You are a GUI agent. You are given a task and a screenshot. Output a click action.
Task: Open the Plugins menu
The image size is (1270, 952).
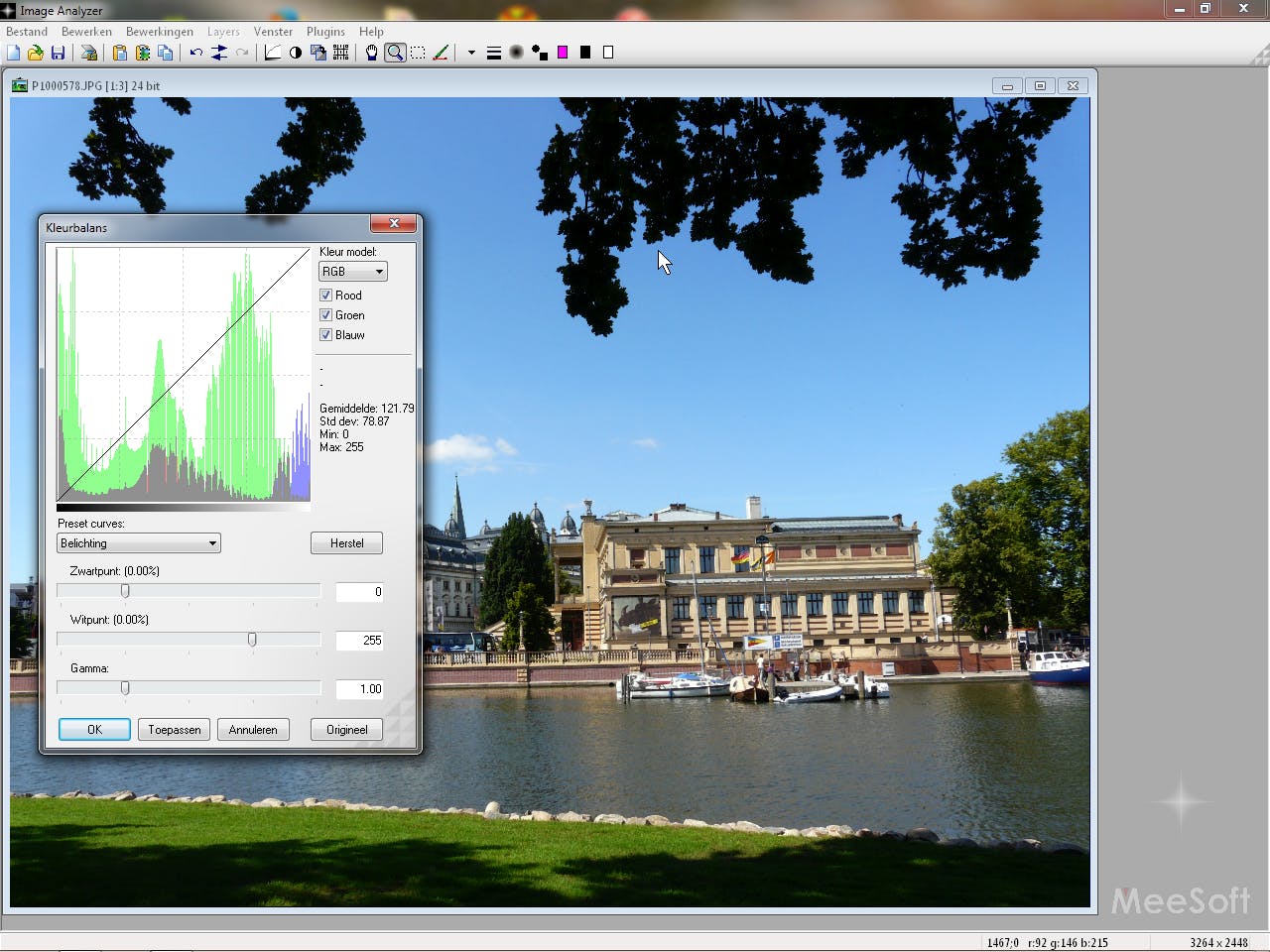point(325,31)
